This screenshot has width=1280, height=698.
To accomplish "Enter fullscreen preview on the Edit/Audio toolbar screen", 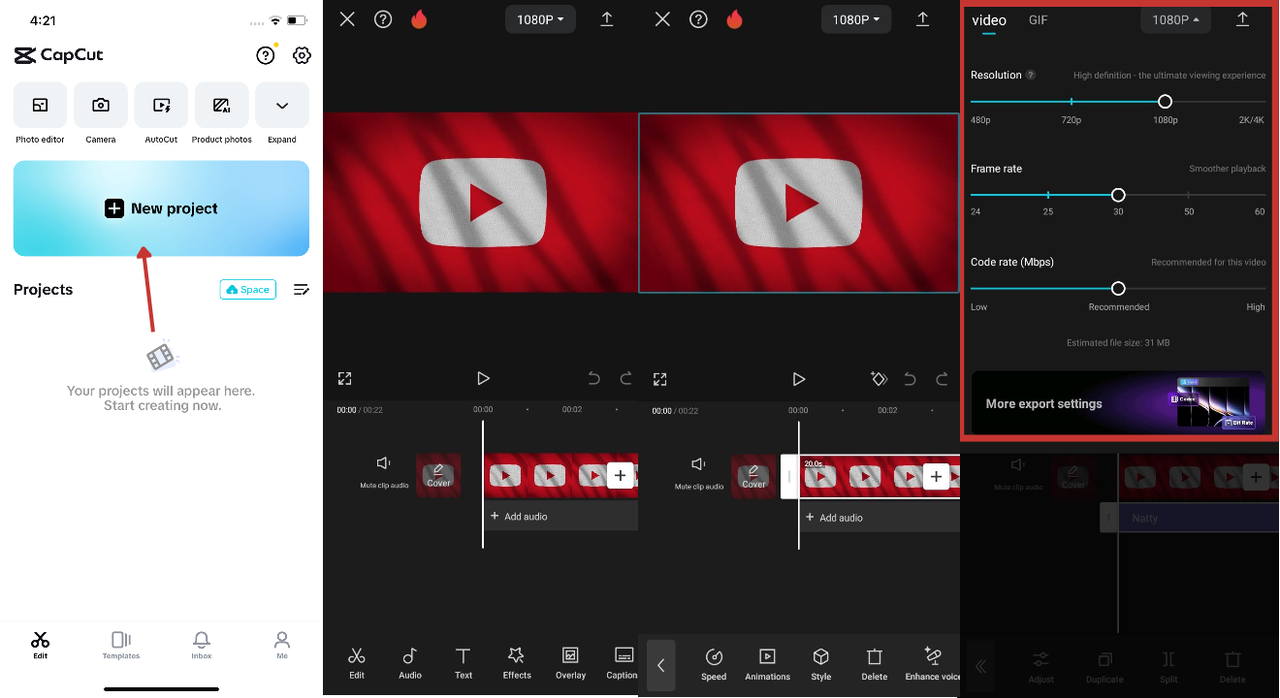I will tap(345, 378).
